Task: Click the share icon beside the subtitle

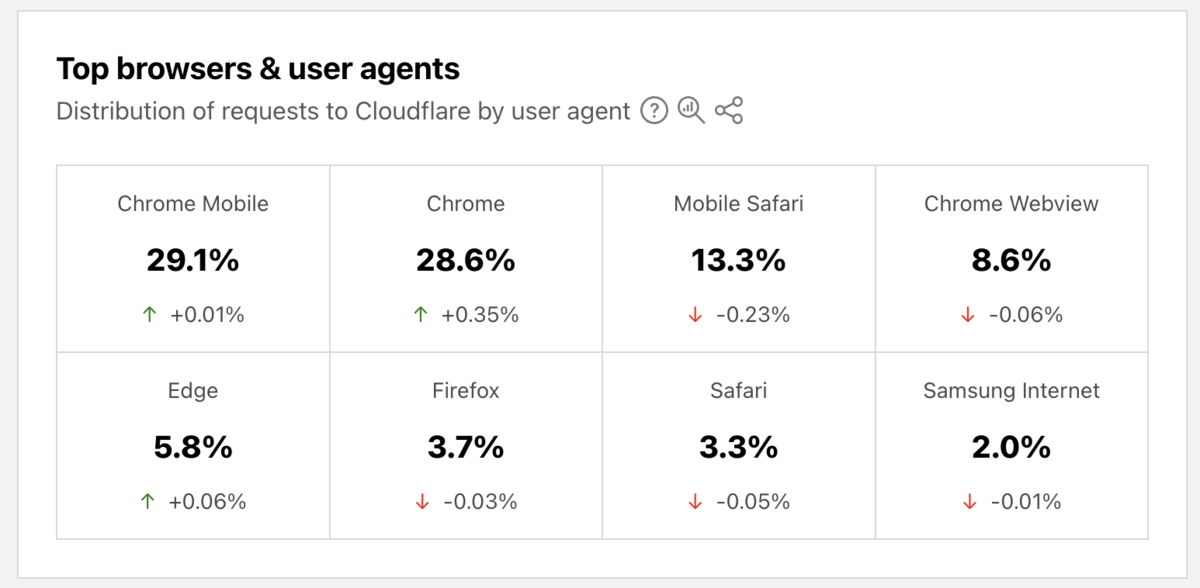Action: tap(729, 110)
